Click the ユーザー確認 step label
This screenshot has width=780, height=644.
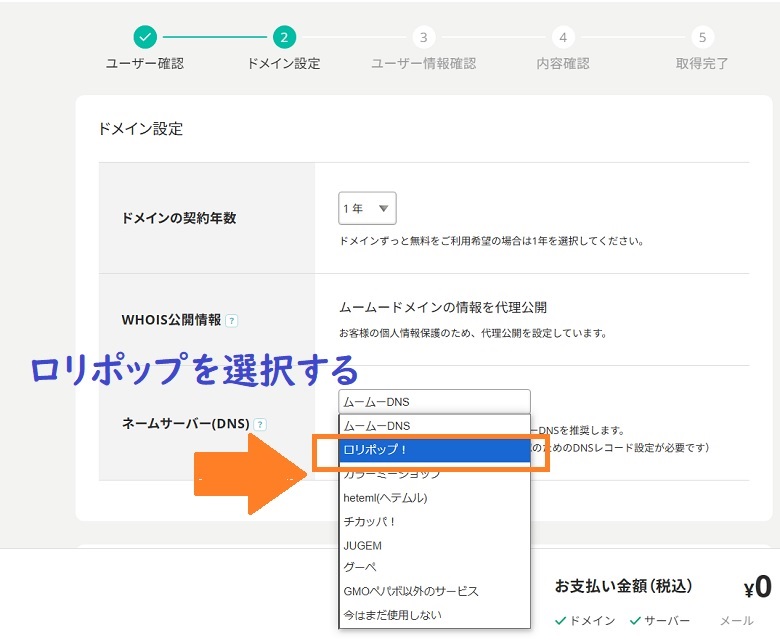[x=145, y=64]
